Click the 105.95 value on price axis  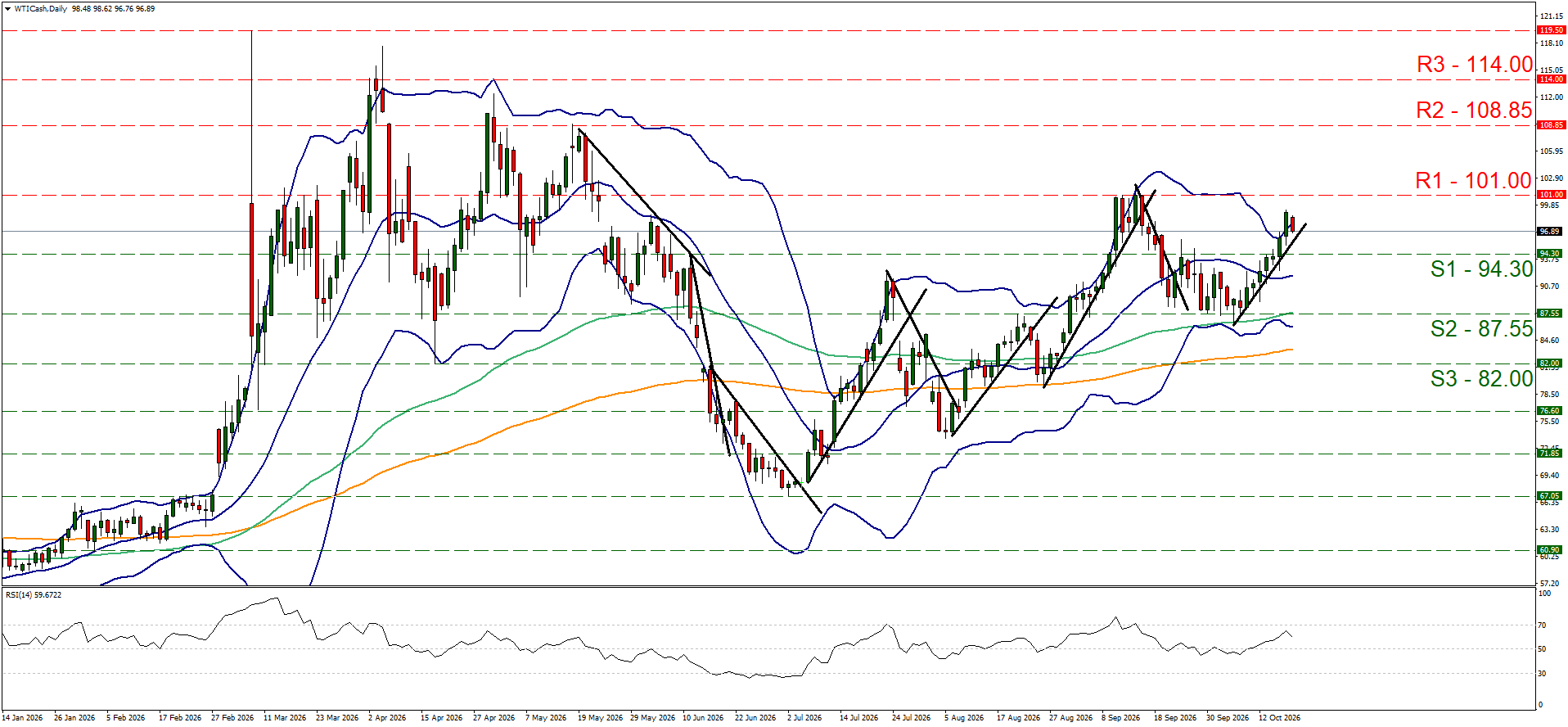click(x=1551, y=151)
